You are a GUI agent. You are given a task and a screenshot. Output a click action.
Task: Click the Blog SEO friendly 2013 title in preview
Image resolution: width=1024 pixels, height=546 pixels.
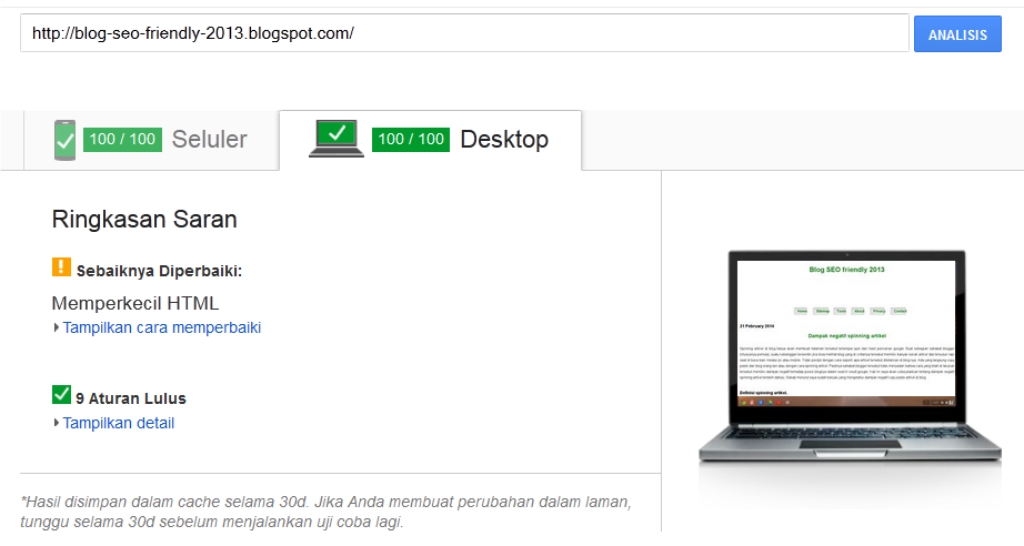(x=846, y=269)
